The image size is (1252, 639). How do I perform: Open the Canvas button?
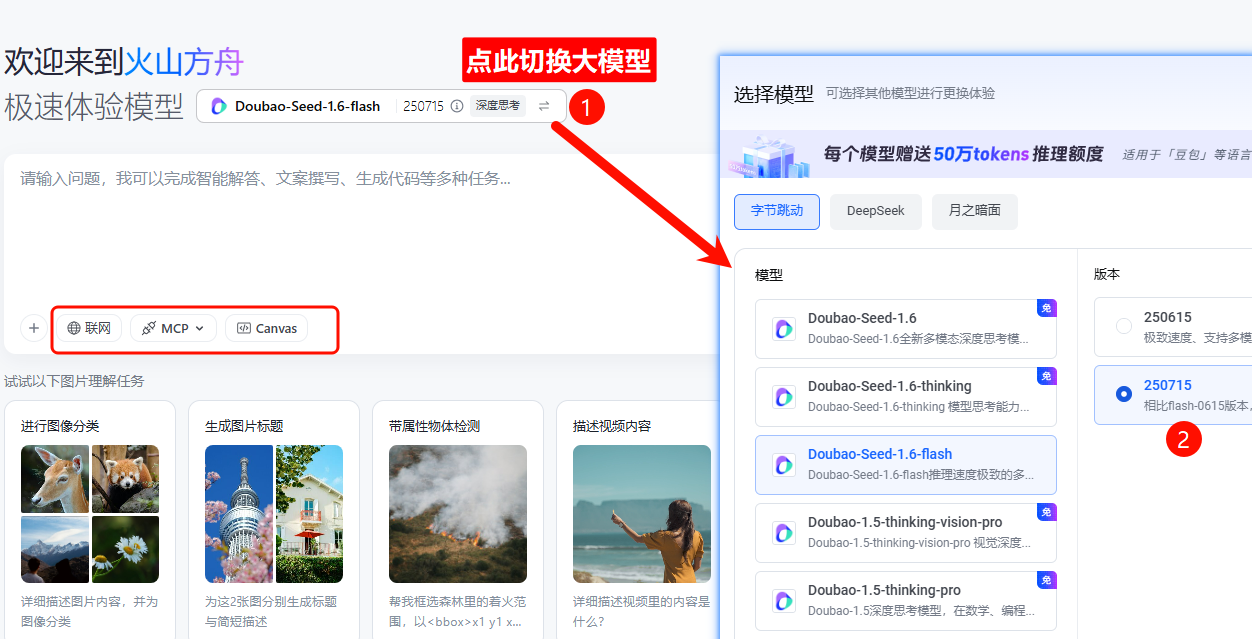267,328
